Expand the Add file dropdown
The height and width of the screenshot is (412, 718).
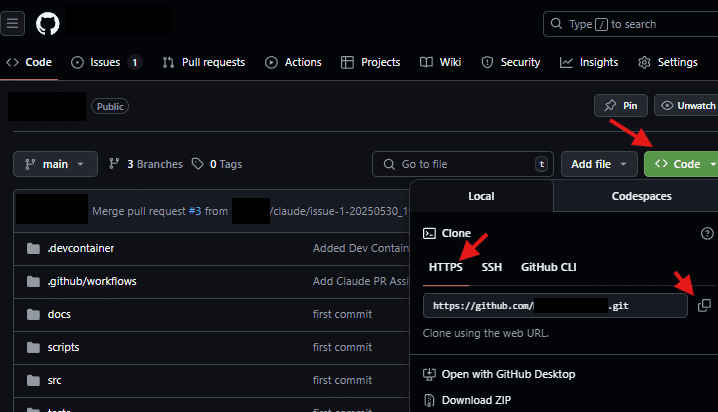[x=599, y=164]
